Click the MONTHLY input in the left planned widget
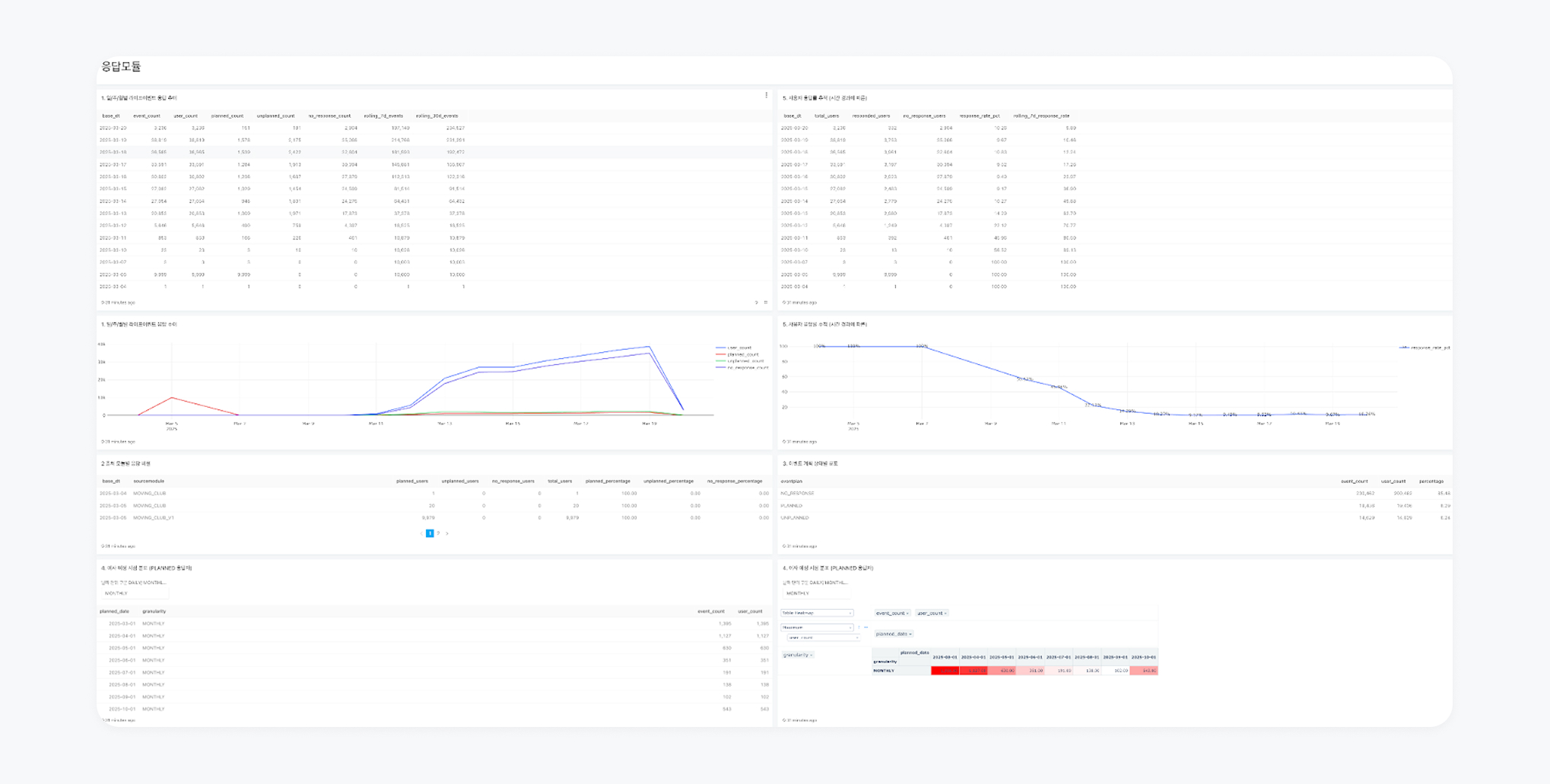The image size is (1550, 784). click(134, 593)
